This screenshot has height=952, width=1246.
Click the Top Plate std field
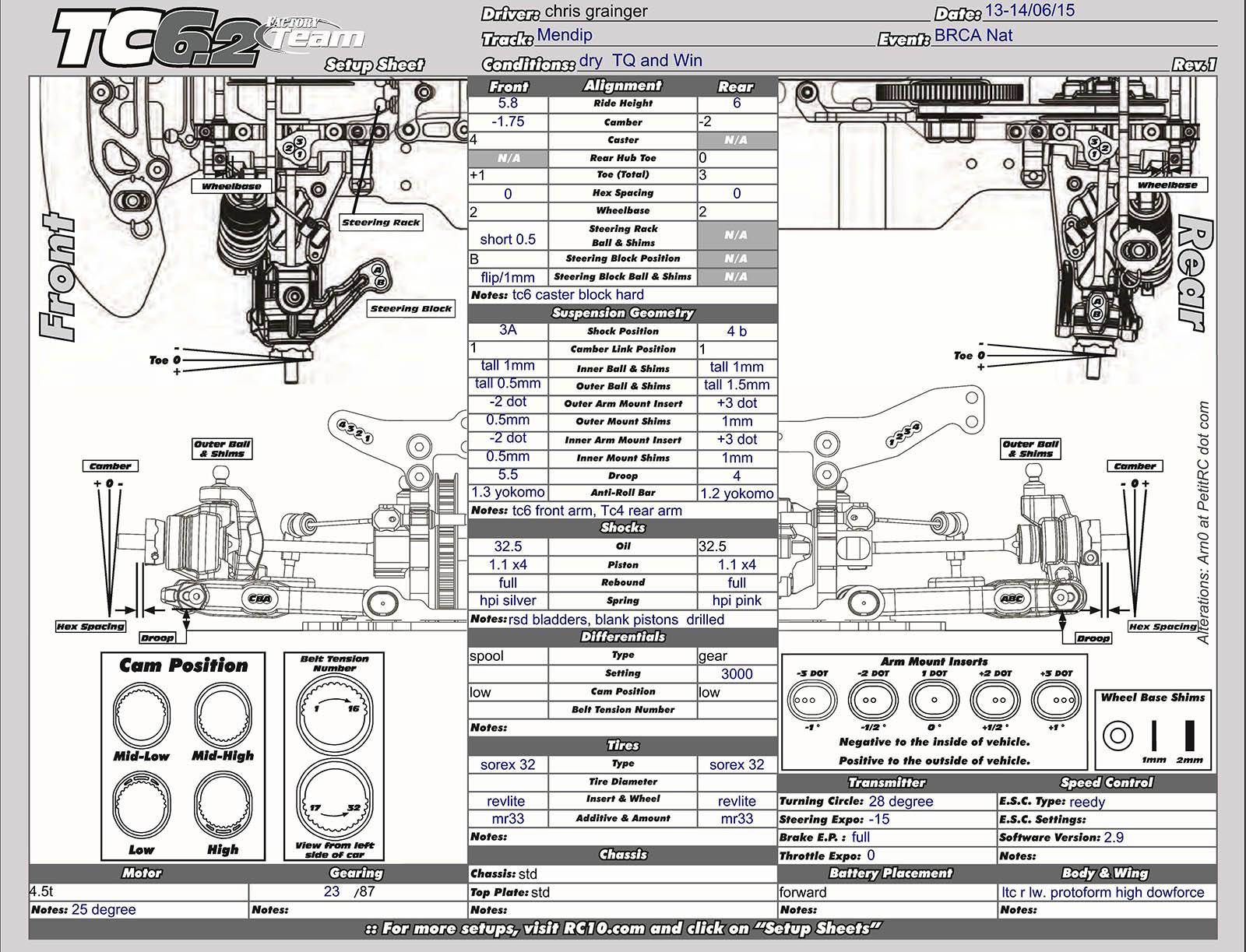tap(623, 892)
